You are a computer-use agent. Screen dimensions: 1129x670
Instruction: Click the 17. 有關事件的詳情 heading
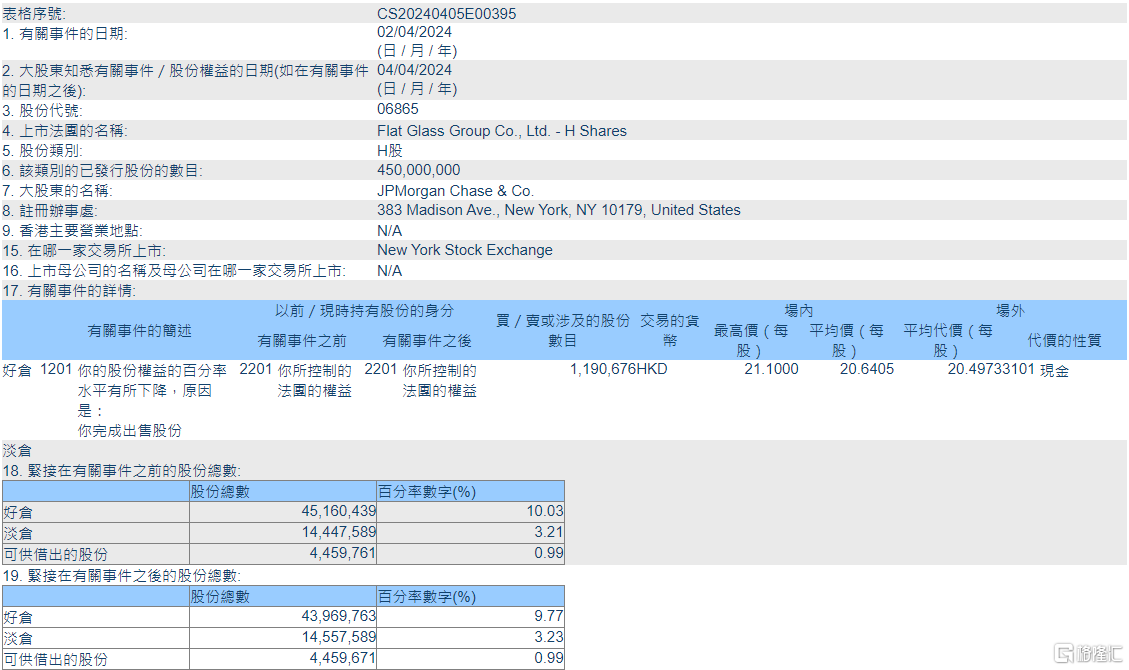[69, 291]
